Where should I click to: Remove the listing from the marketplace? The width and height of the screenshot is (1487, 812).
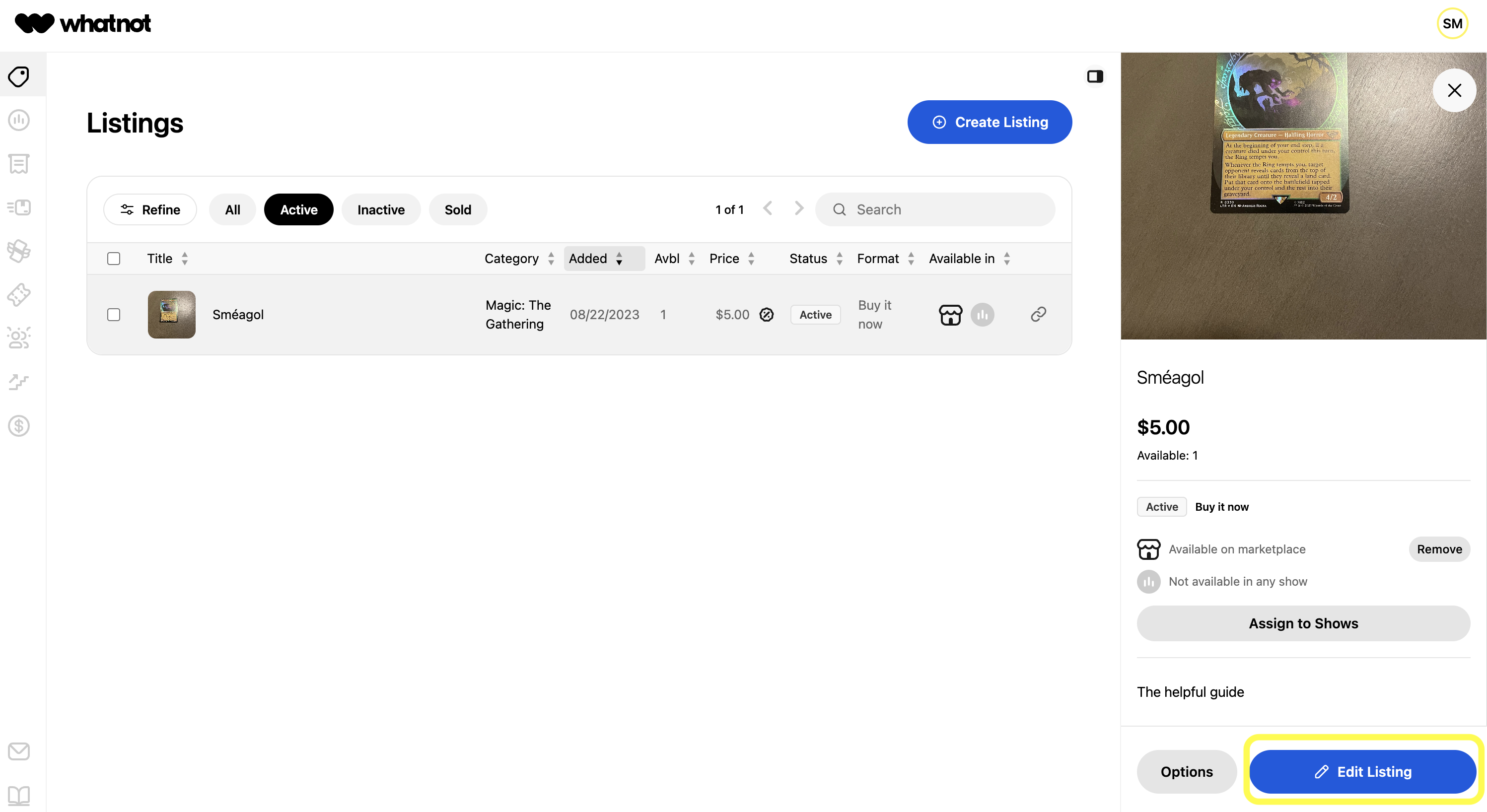(x=1439, y=549)
